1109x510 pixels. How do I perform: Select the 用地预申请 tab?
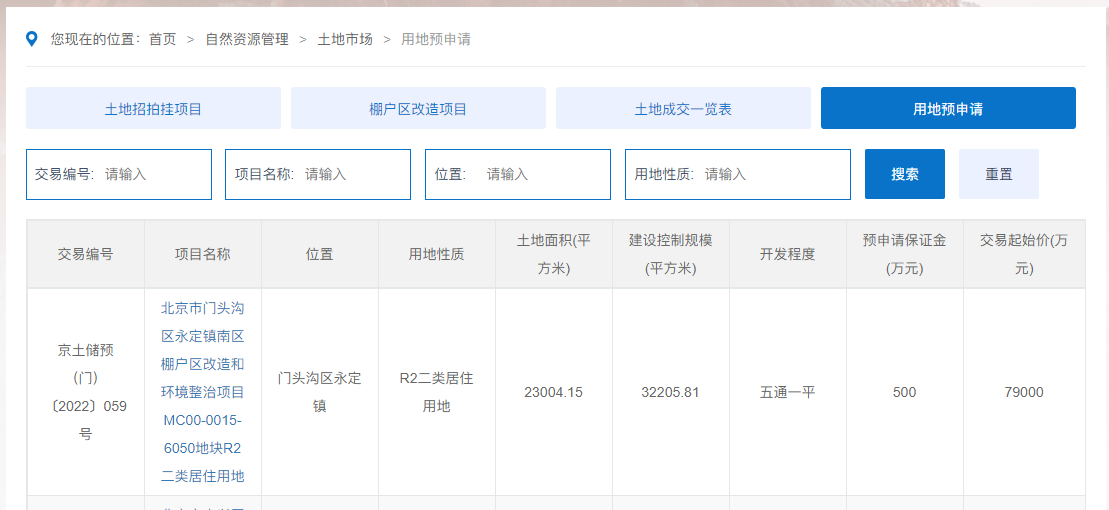pos(948,108)
